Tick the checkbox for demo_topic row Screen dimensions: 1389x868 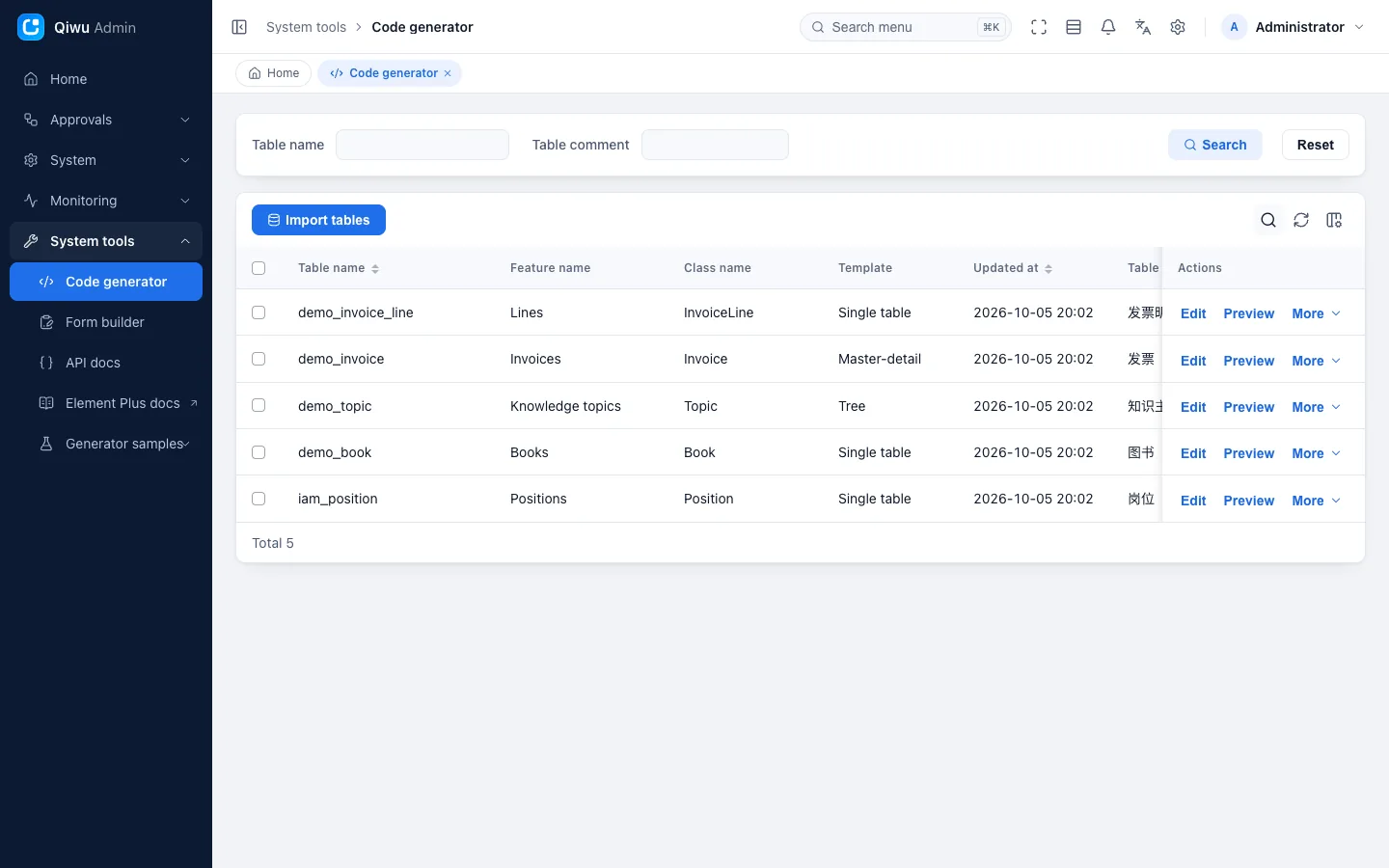pos(259,405)
